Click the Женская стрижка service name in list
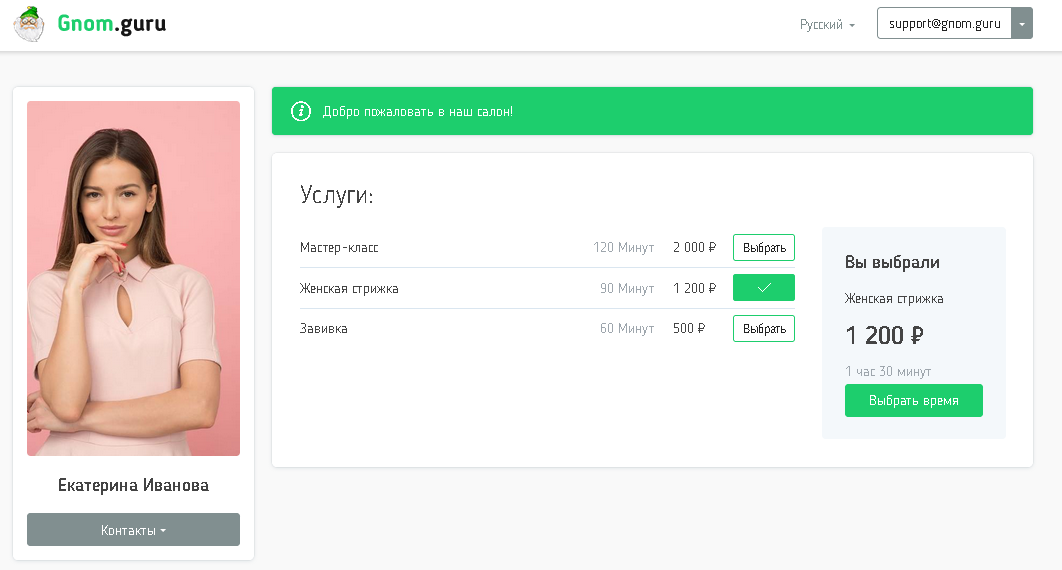This screenshot has width=1062, height=570. point(349,288)
